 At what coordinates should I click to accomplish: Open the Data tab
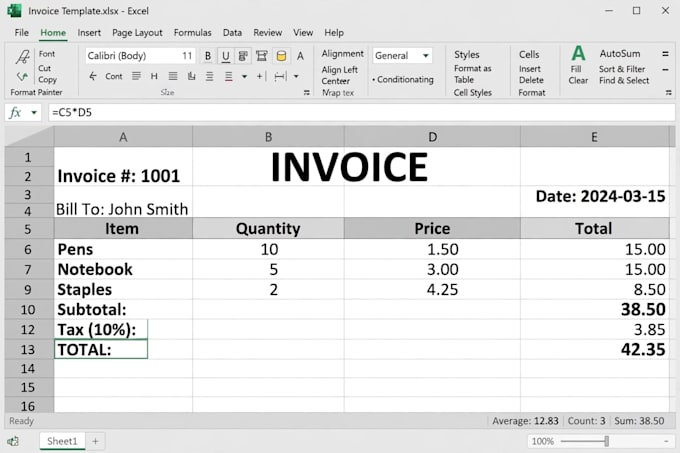(232, 33)
